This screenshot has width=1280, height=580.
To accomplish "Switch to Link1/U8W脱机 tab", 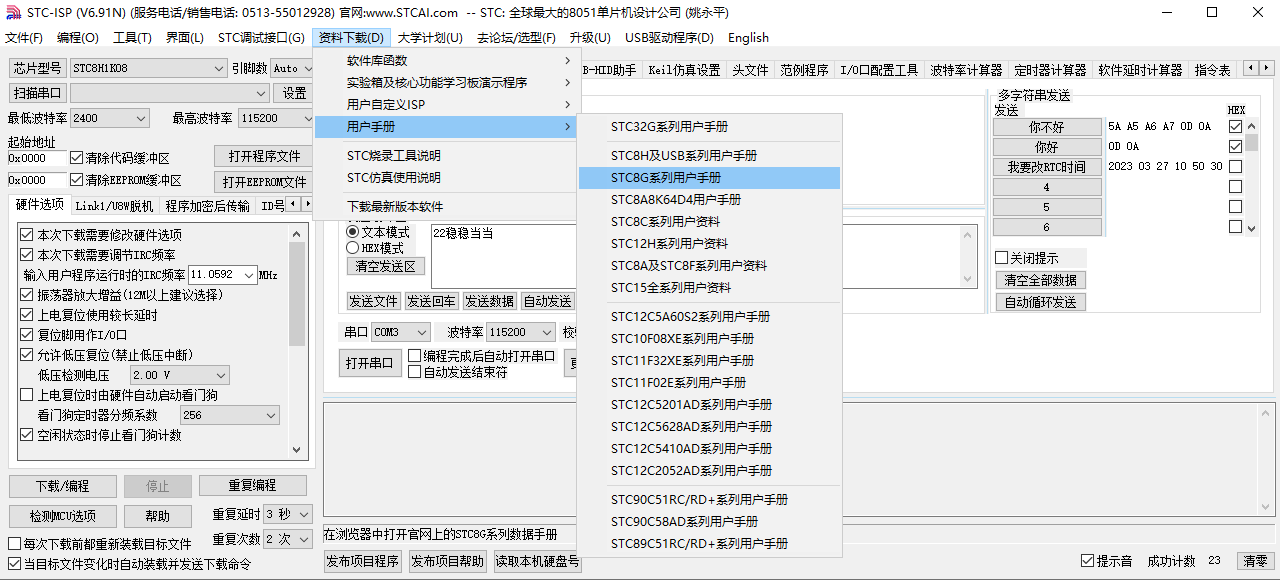I will click(x=114, y=206).
